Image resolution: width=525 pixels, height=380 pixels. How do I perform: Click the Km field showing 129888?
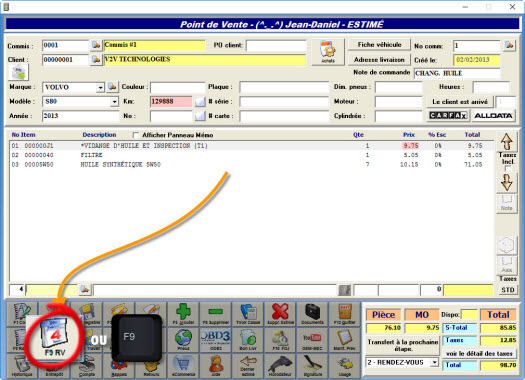(x=171, y=101)
